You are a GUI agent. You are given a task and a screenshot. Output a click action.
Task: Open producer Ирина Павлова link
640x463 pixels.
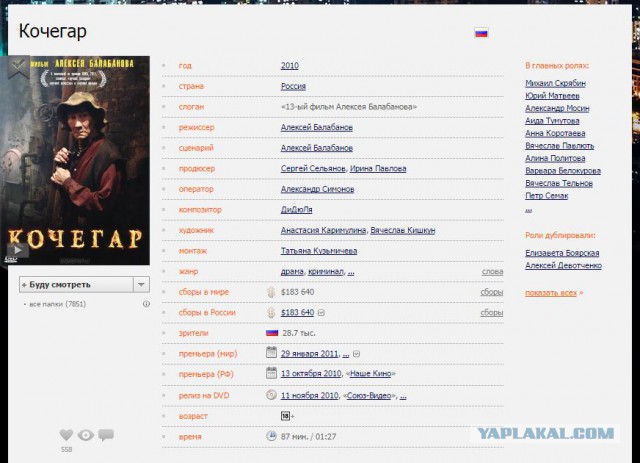tap(378, 169)
